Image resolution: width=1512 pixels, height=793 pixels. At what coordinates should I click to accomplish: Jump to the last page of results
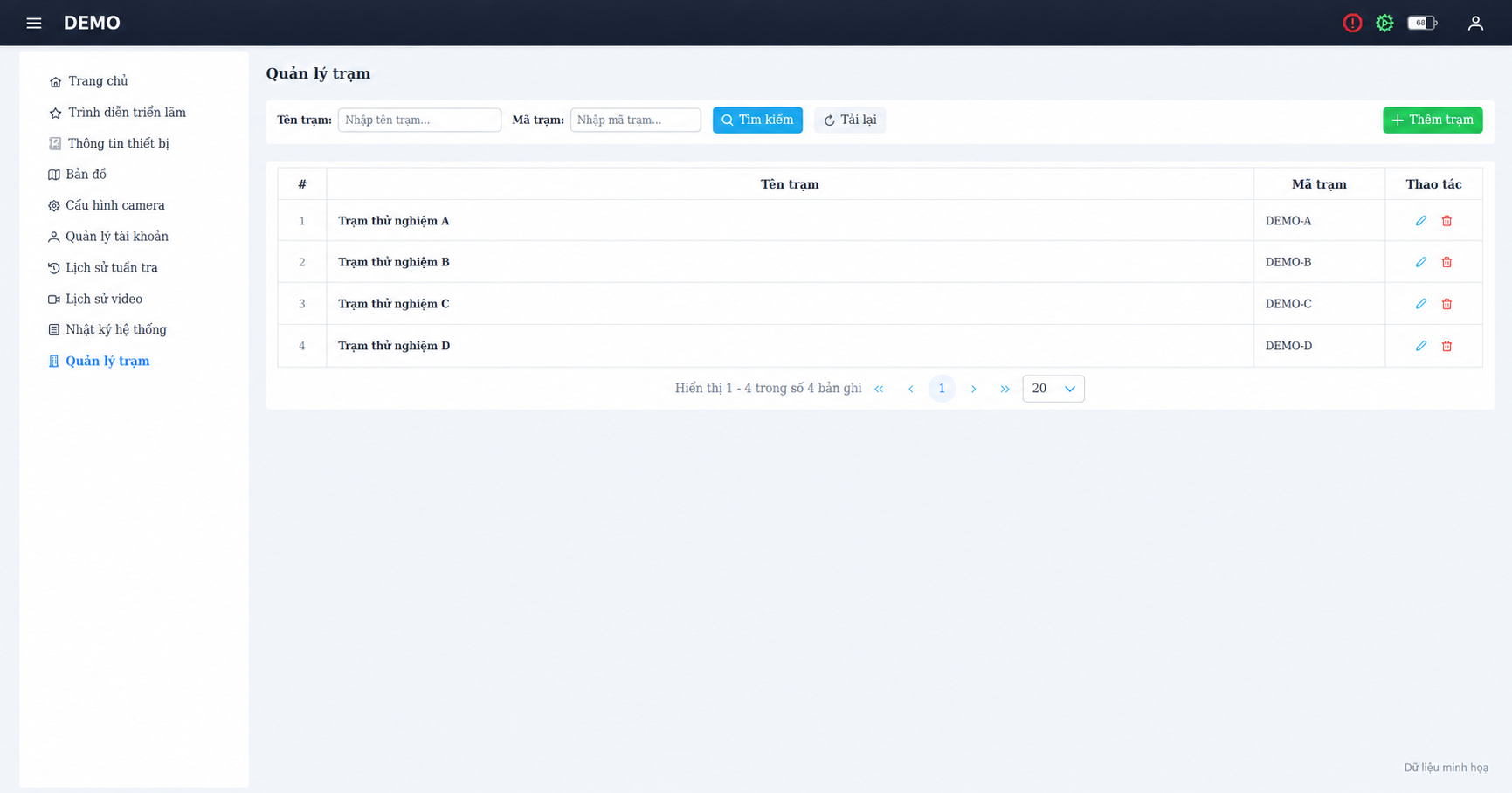coord(1005,389)
